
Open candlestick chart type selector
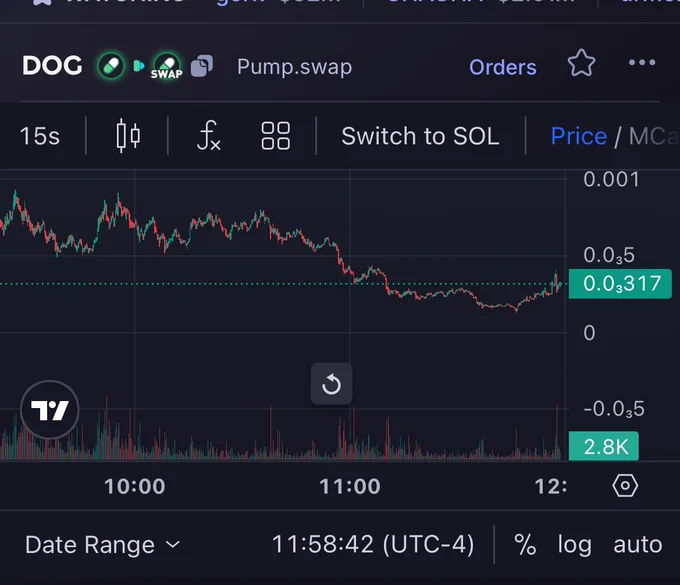tap(128, 136)
